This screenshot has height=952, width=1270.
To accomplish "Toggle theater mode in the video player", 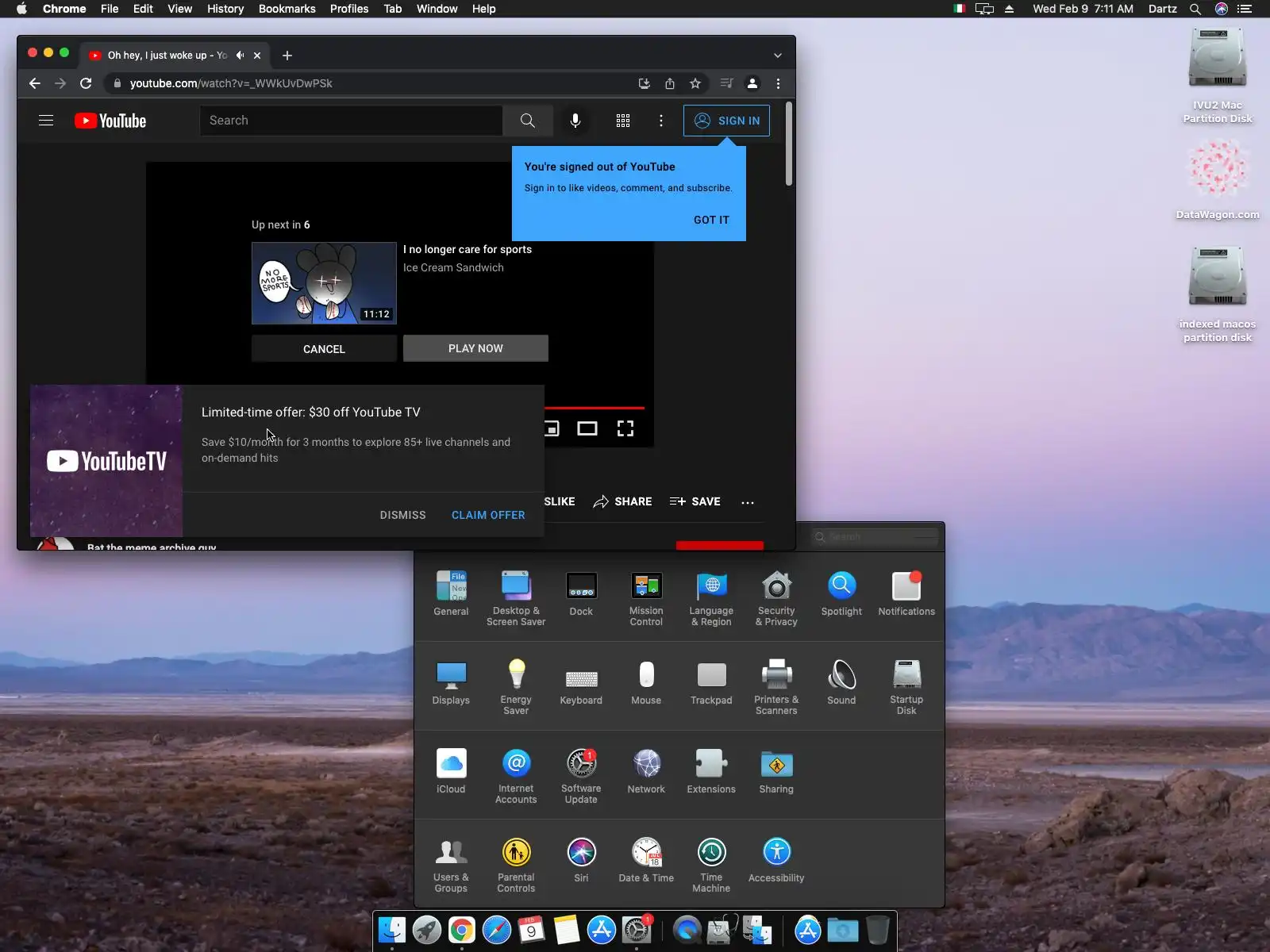I will tap(587, 428).
